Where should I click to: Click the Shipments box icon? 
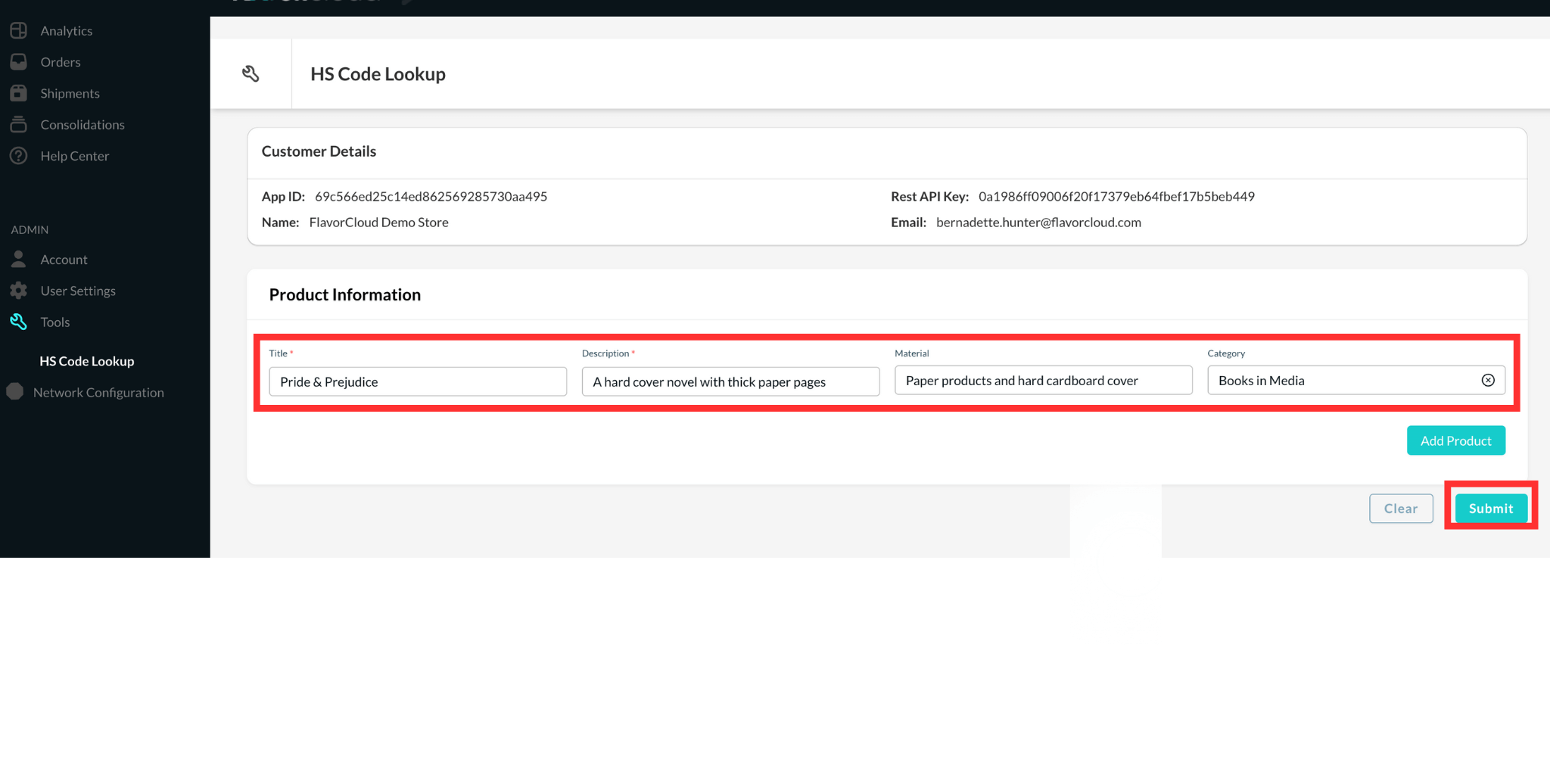(x=19, y=93)
